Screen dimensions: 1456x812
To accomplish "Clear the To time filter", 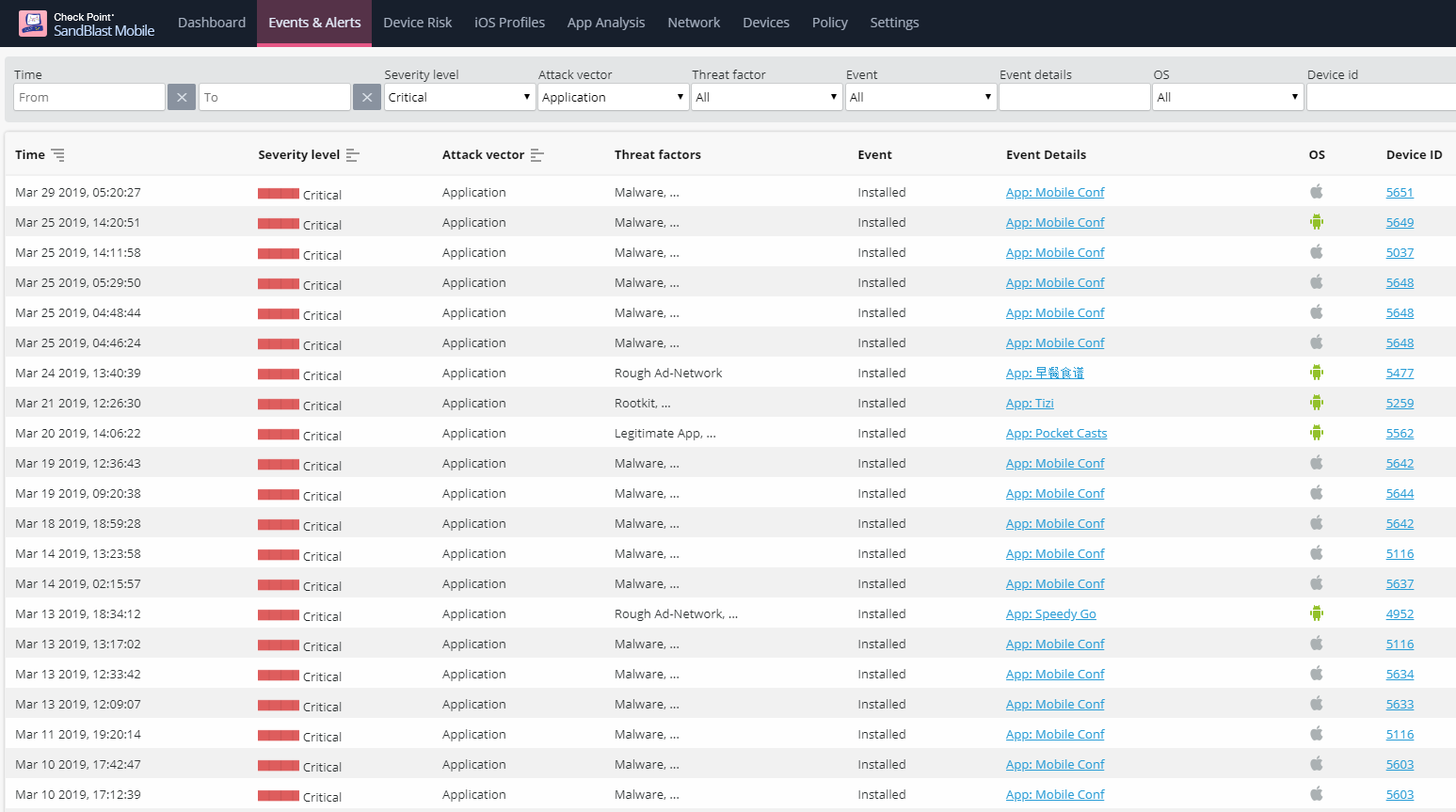I will pos(367,97).
